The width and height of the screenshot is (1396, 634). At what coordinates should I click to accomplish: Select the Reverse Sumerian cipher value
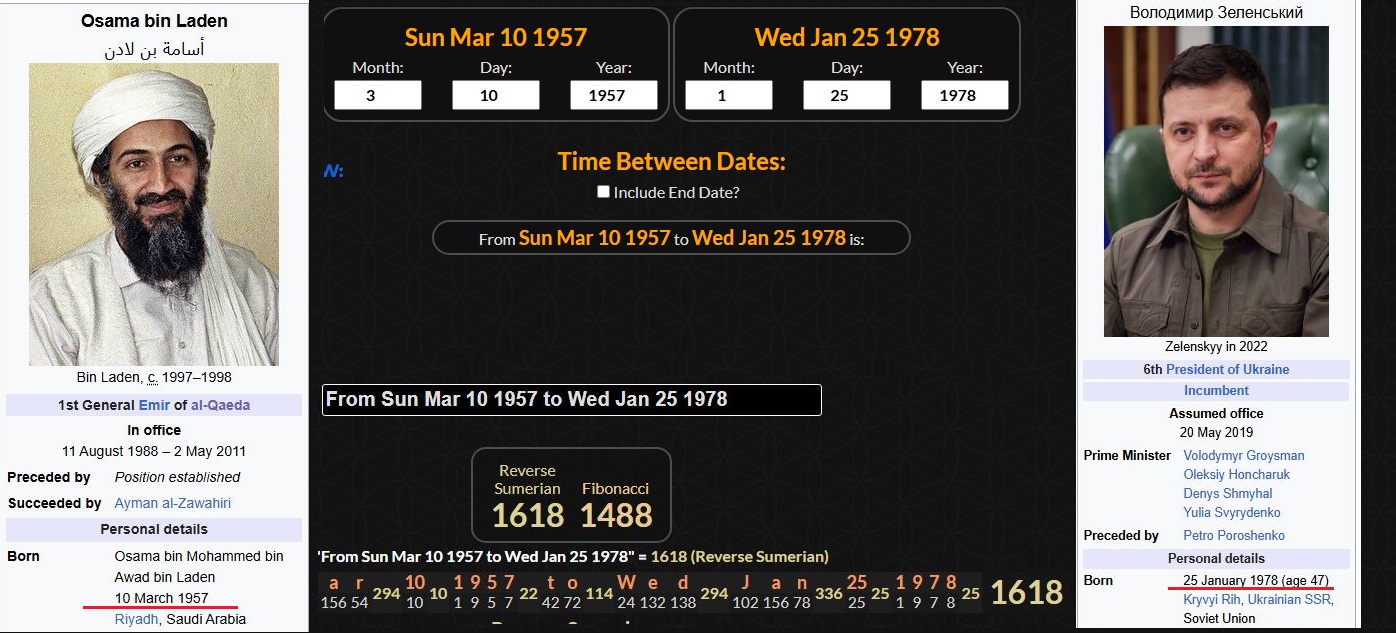[527, 514]
